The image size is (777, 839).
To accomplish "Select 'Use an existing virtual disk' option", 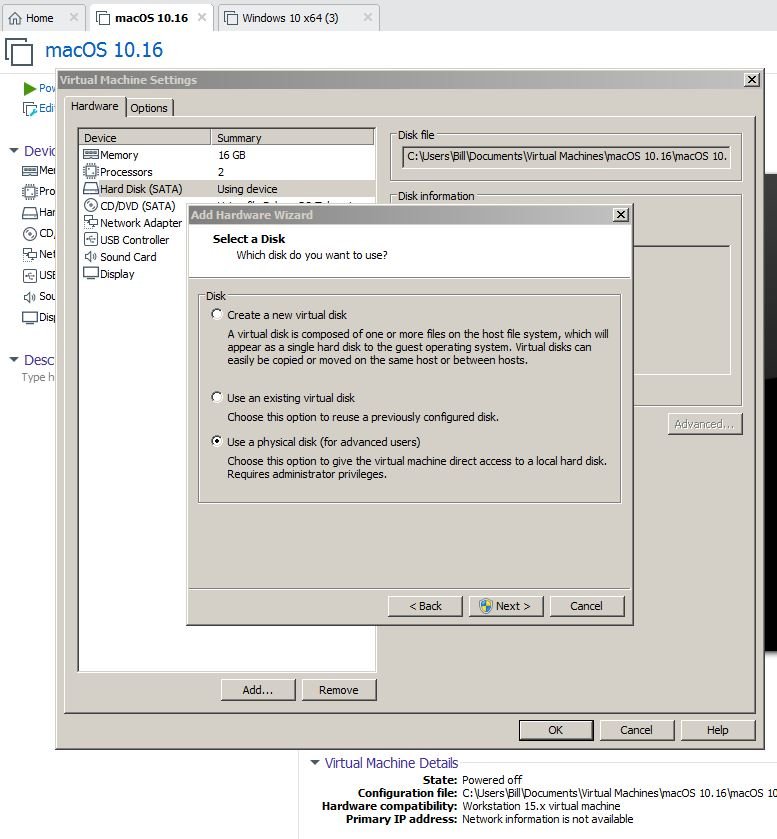I will (x=216, y=397).
